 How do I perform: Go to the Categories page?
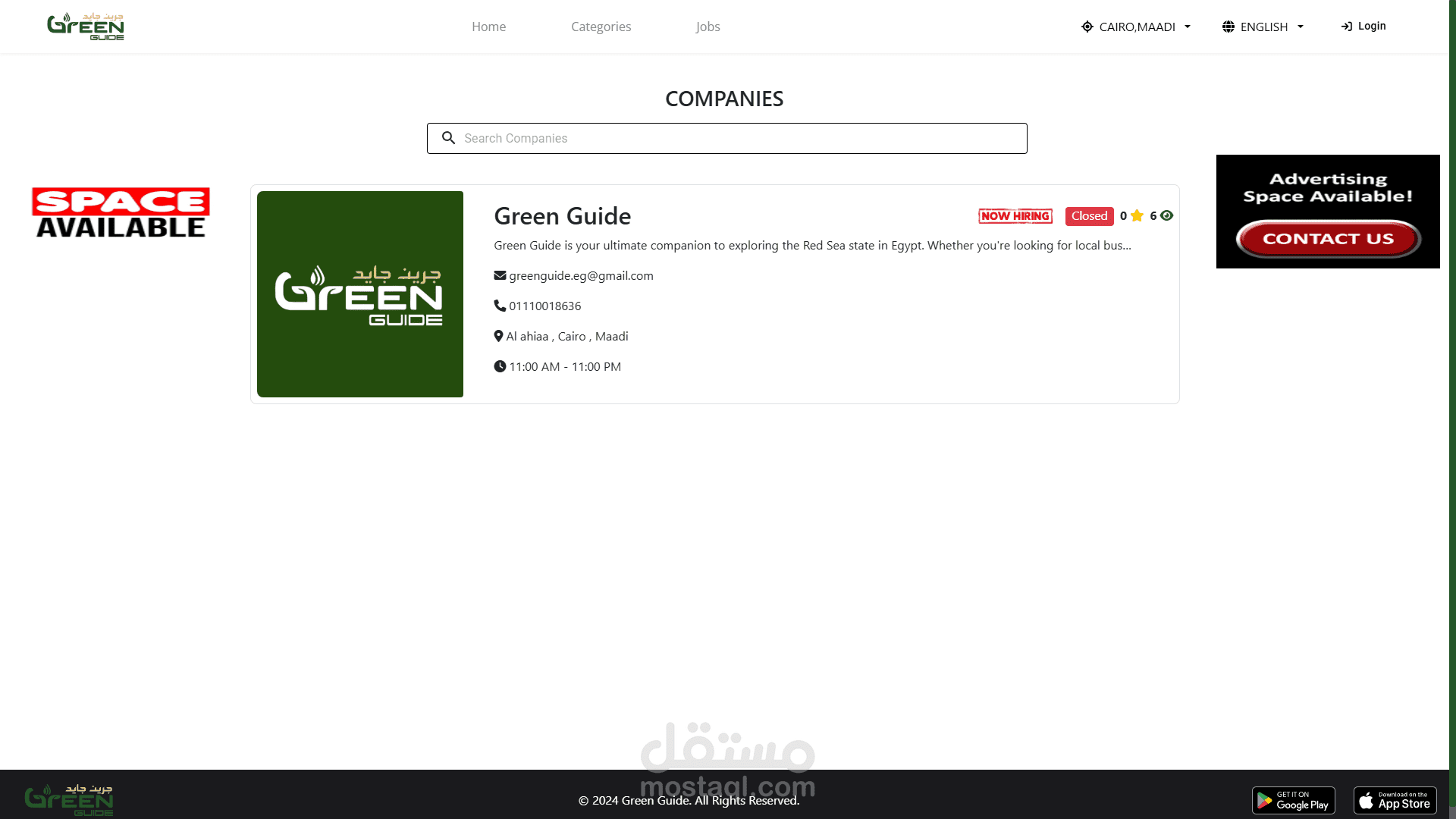click(601, 27)
